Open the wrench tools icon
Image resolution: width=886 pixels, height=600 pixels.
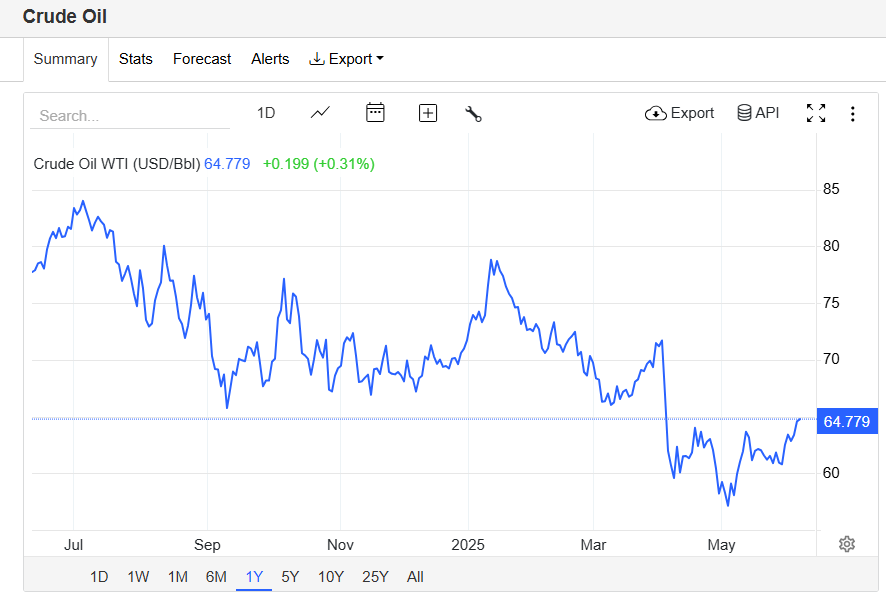[x=474, y=114]
